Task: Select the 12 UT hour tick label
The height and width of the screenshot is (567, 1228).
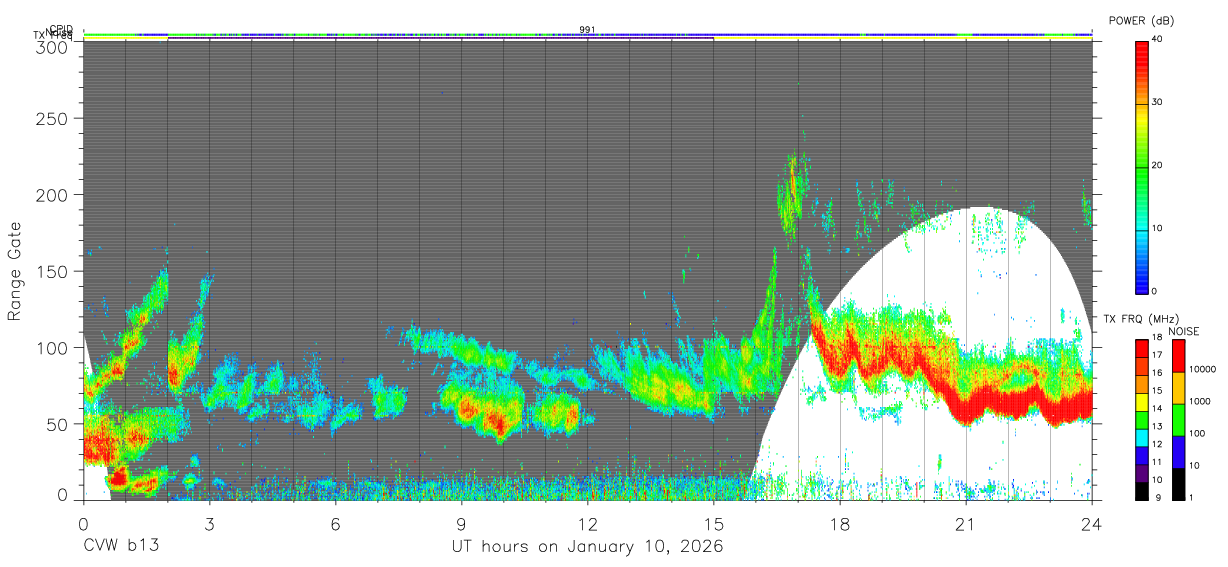Action: [x=588, y=522]
